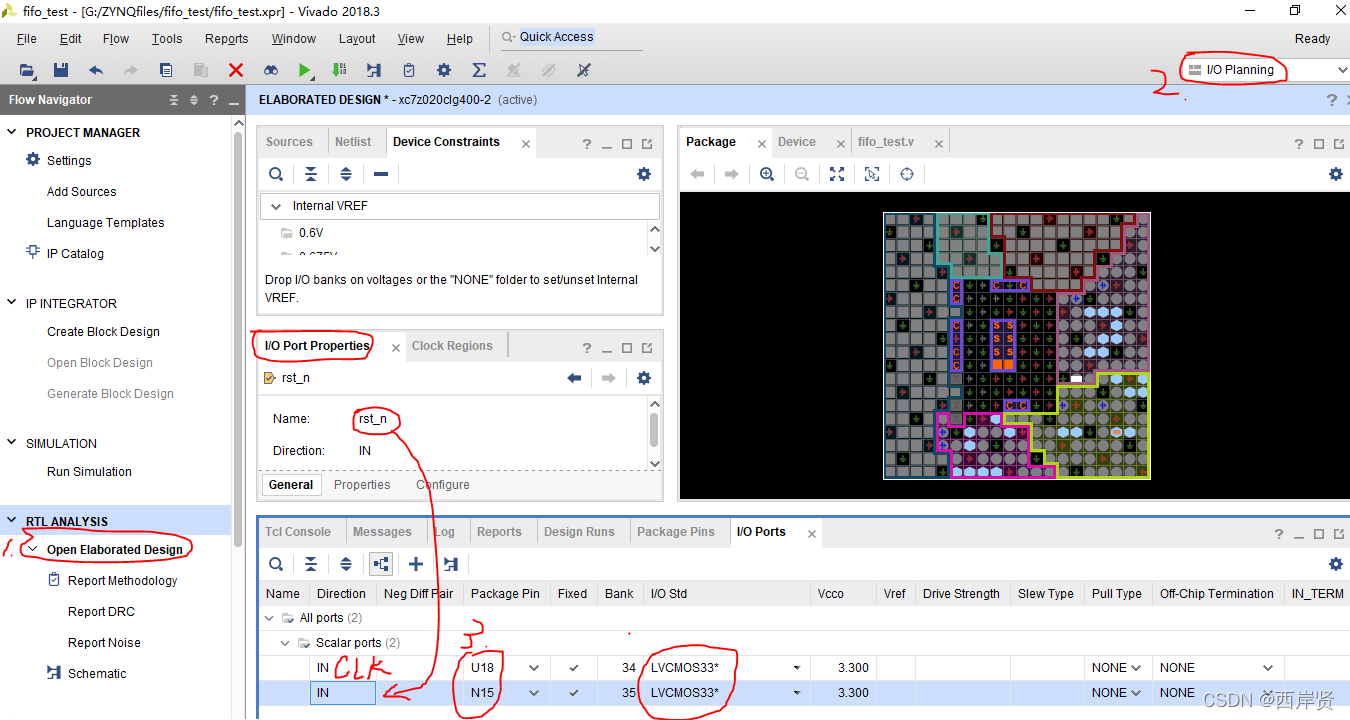Click the Sigma reports toolbar icon
Image resolution: width=1350 pixels, height=720 pixels.
coord(479,70)
